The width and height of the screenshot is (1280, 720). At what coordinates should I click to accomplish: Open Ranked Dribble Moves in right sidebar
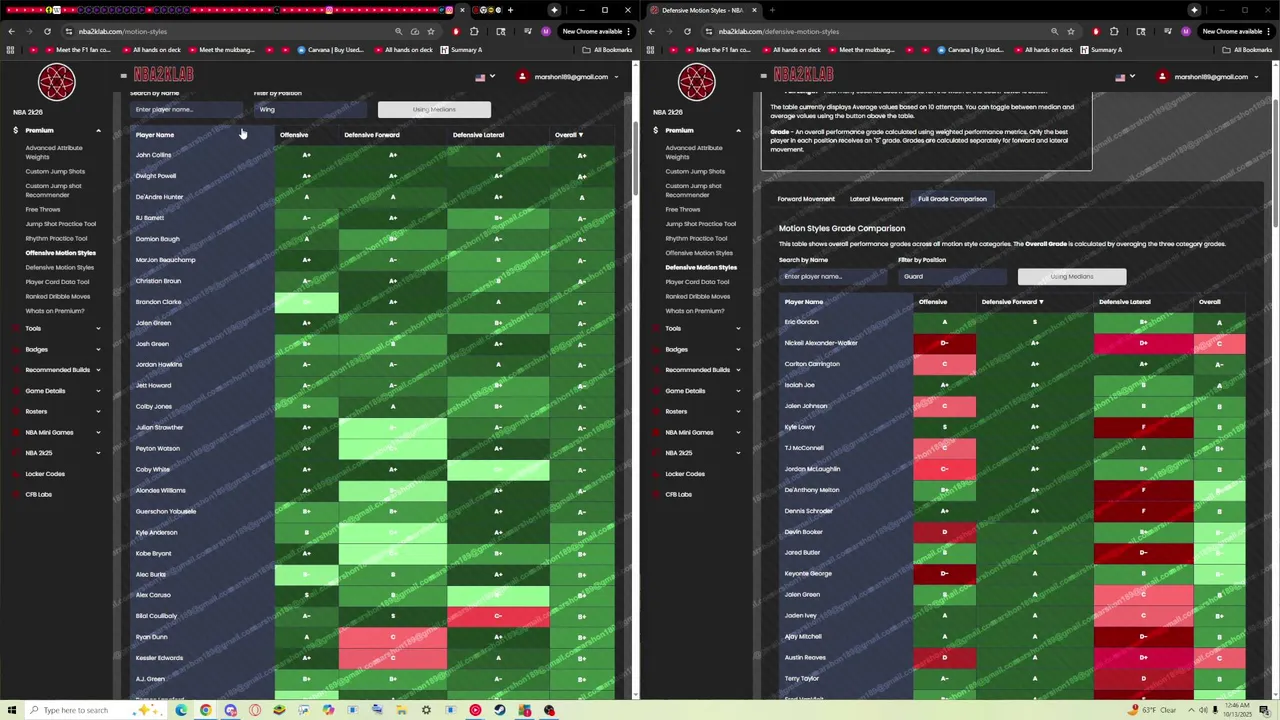[697, 296]
